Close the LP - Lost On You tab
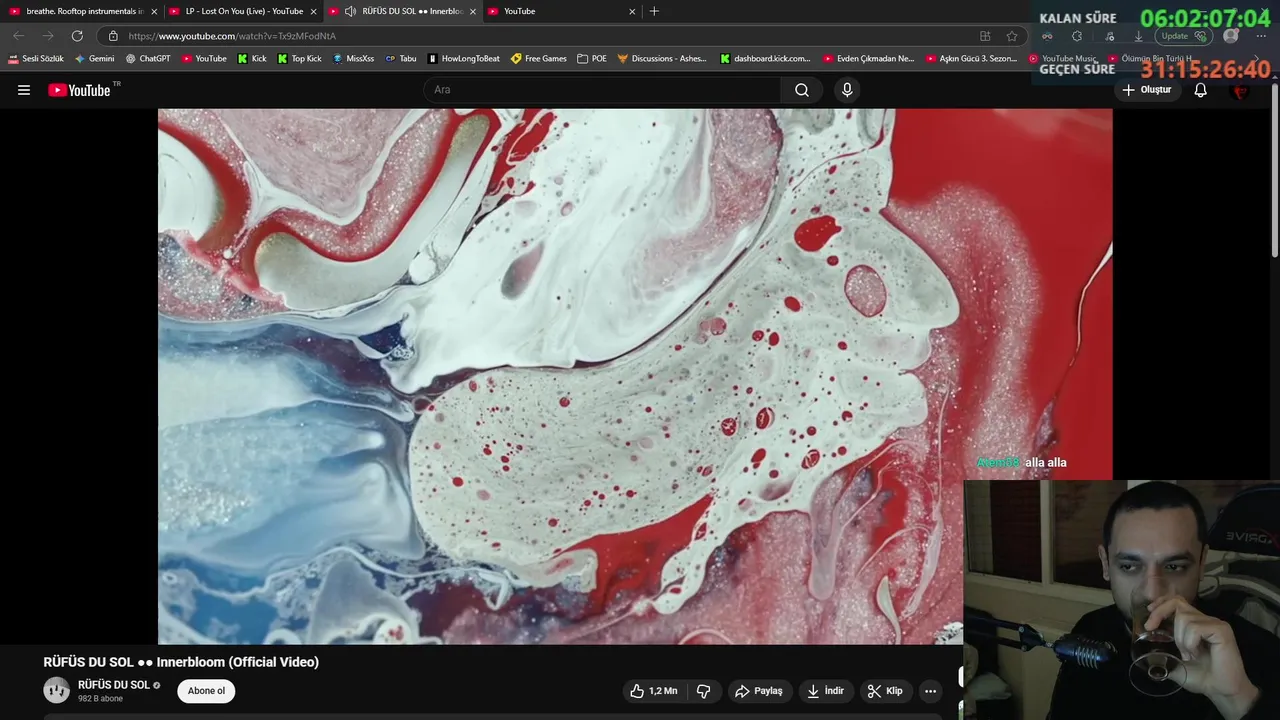The height and width of the screenshot is (720, 1280). 313,11
